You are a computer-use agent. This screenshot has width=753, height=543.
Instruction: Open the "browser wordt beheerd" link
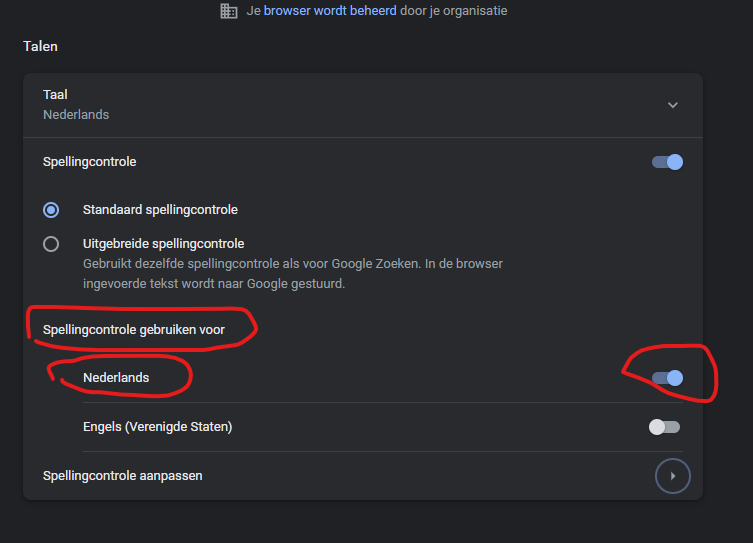pos(327,11)
